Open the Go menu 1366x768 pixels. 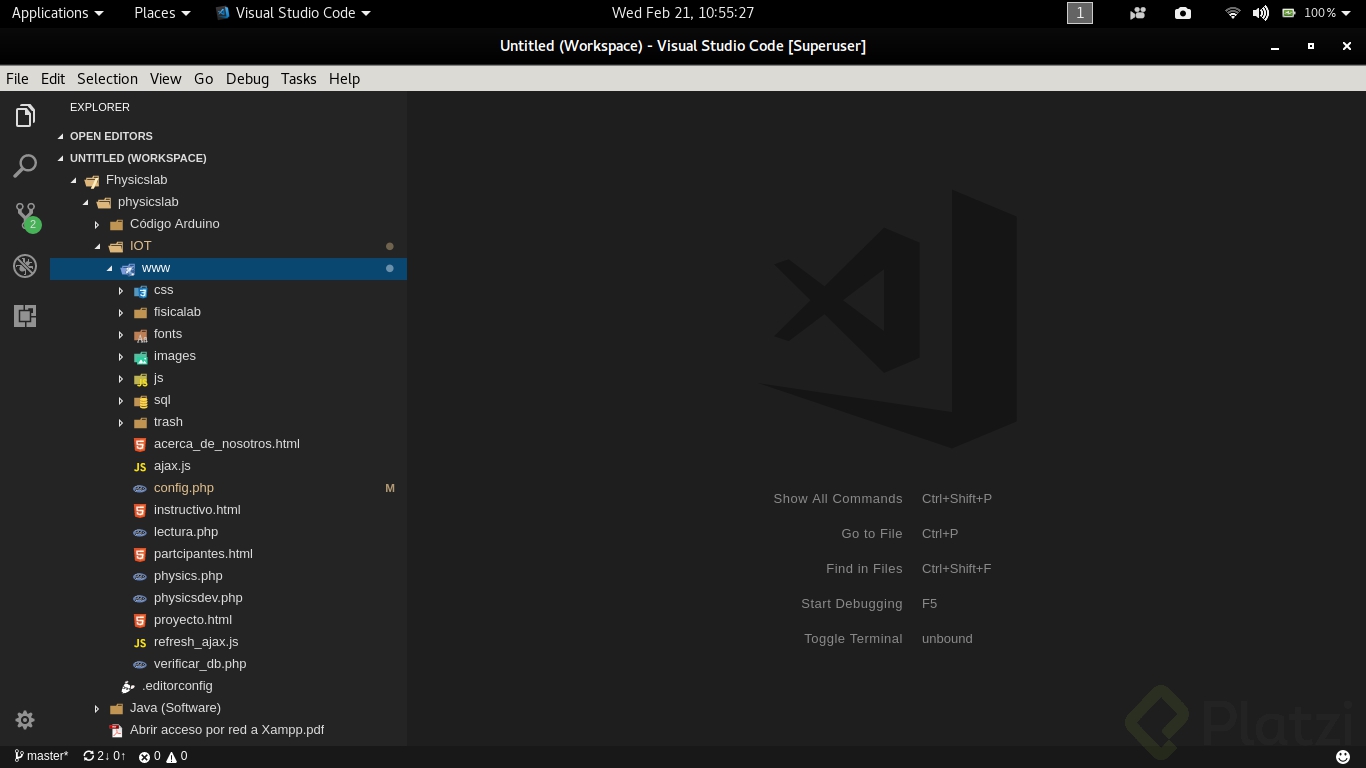coord(204,79)
